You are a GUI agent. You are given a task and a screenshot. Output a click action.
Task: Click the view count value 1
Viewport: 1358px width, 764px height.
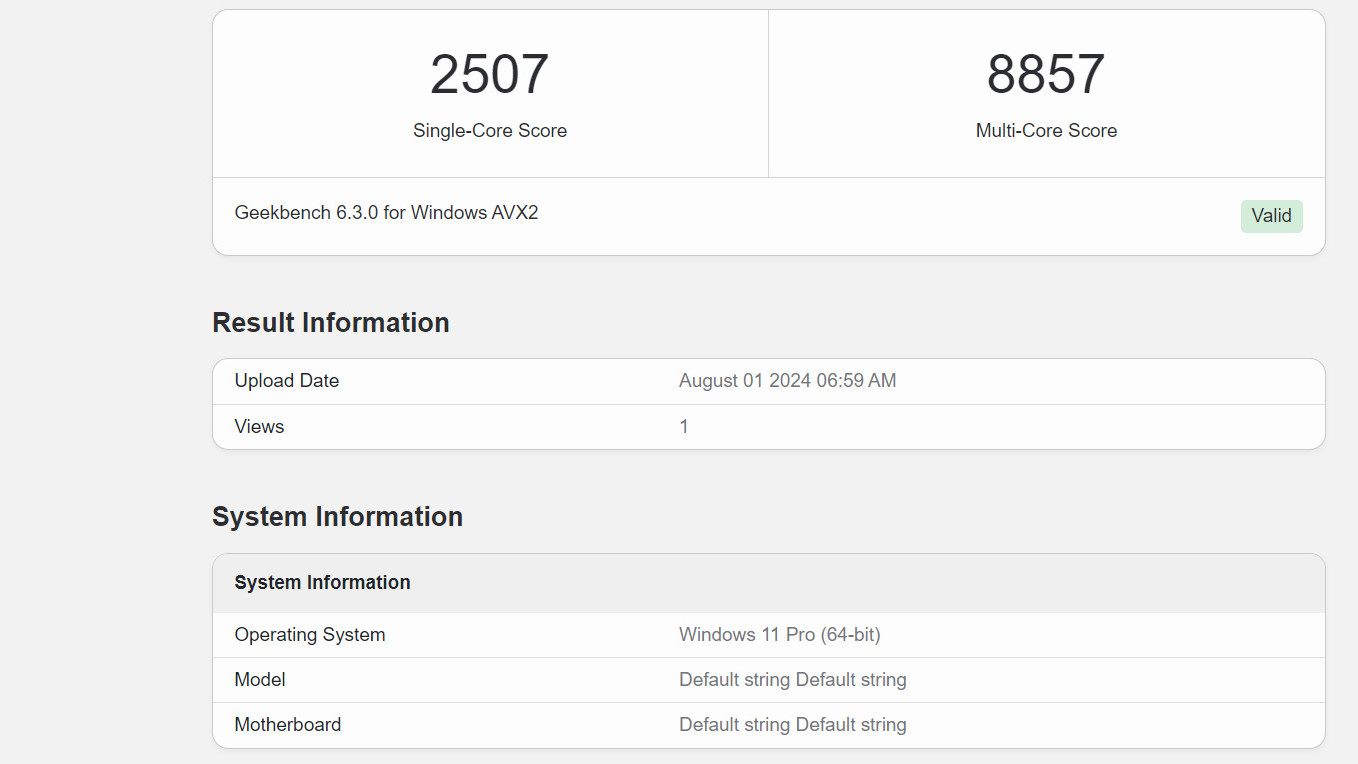pyautogui.click(x=684, y=427)
